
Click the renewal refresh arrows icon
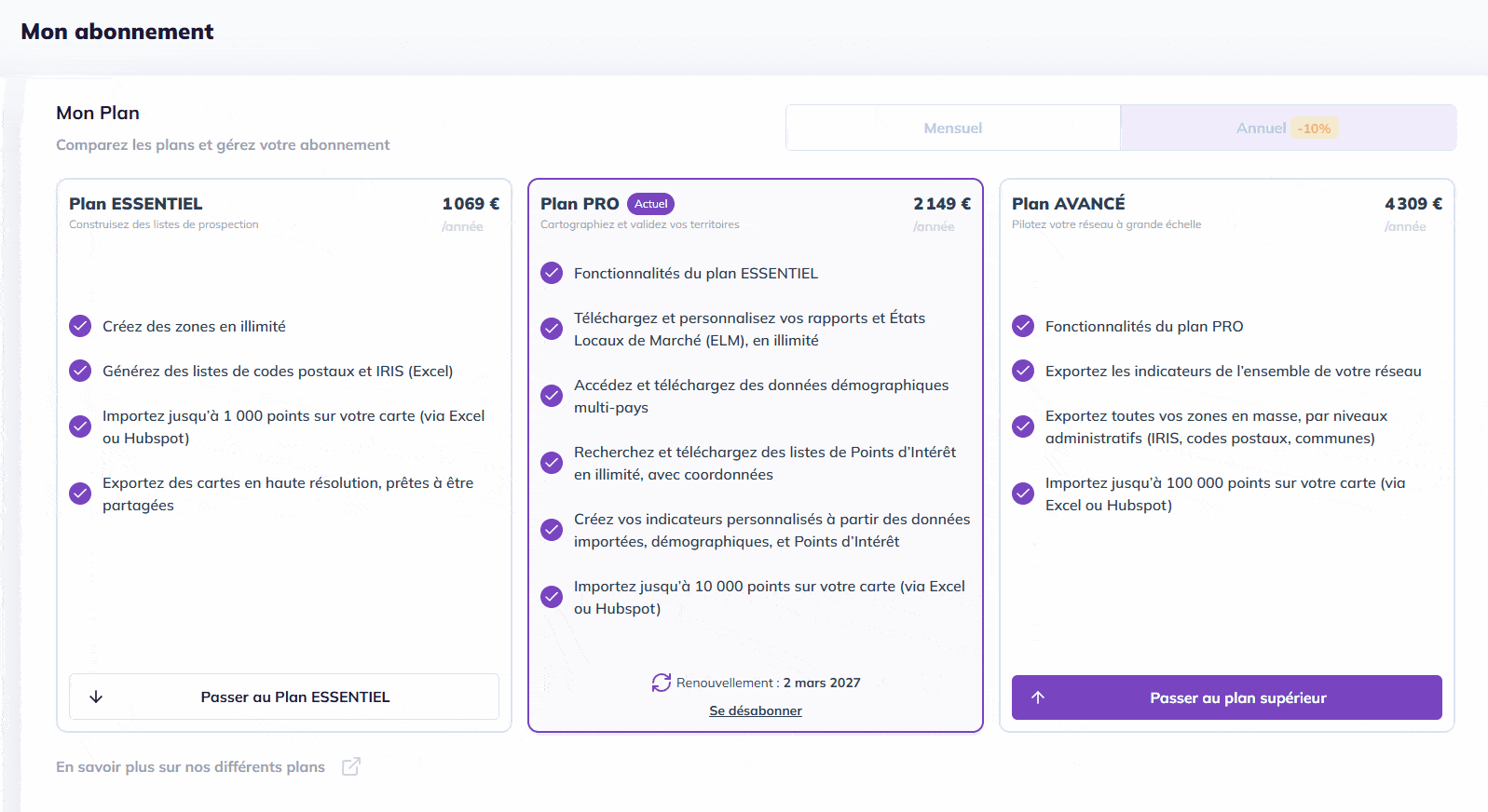tap(662, 683)
